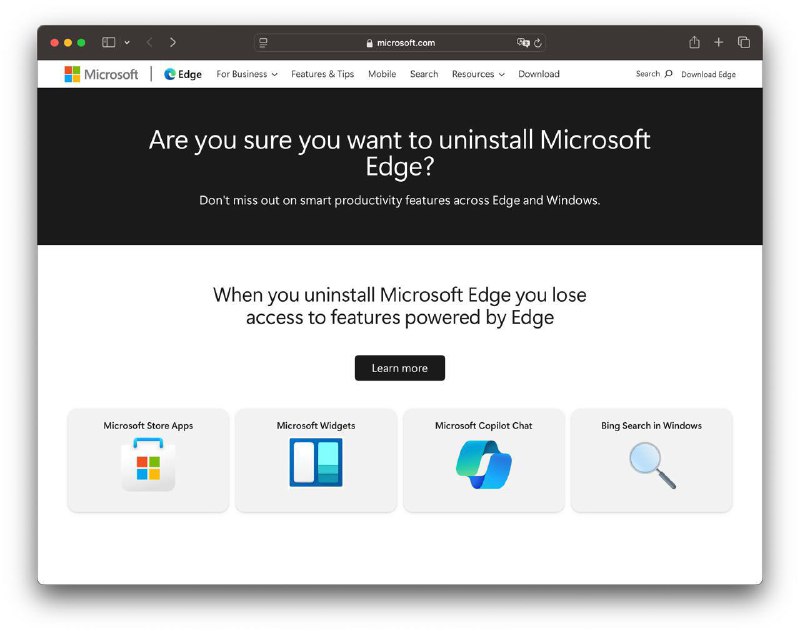Expand the Resources dropdown
This screenshot has width=800, height=634.
478,74
